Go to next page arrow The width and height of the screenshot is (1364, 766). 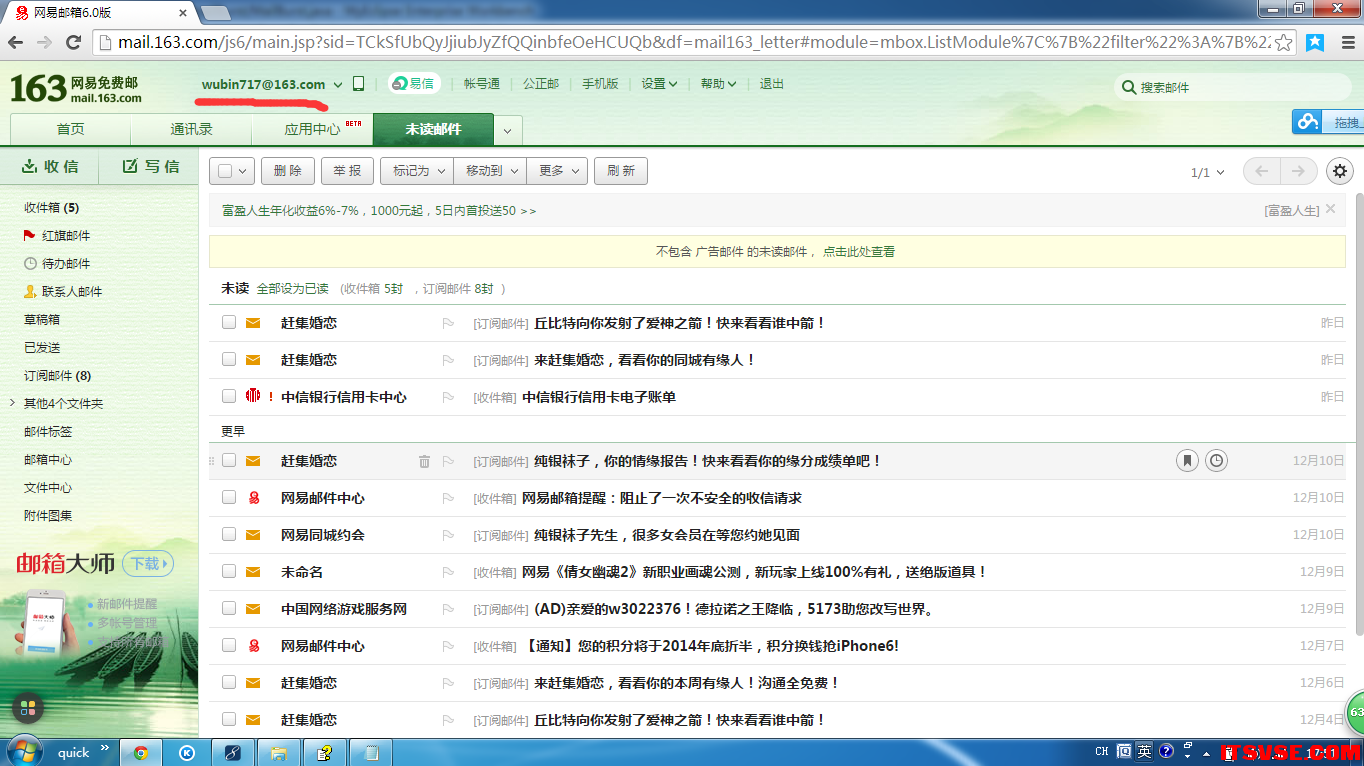(x=1298, y=171)
